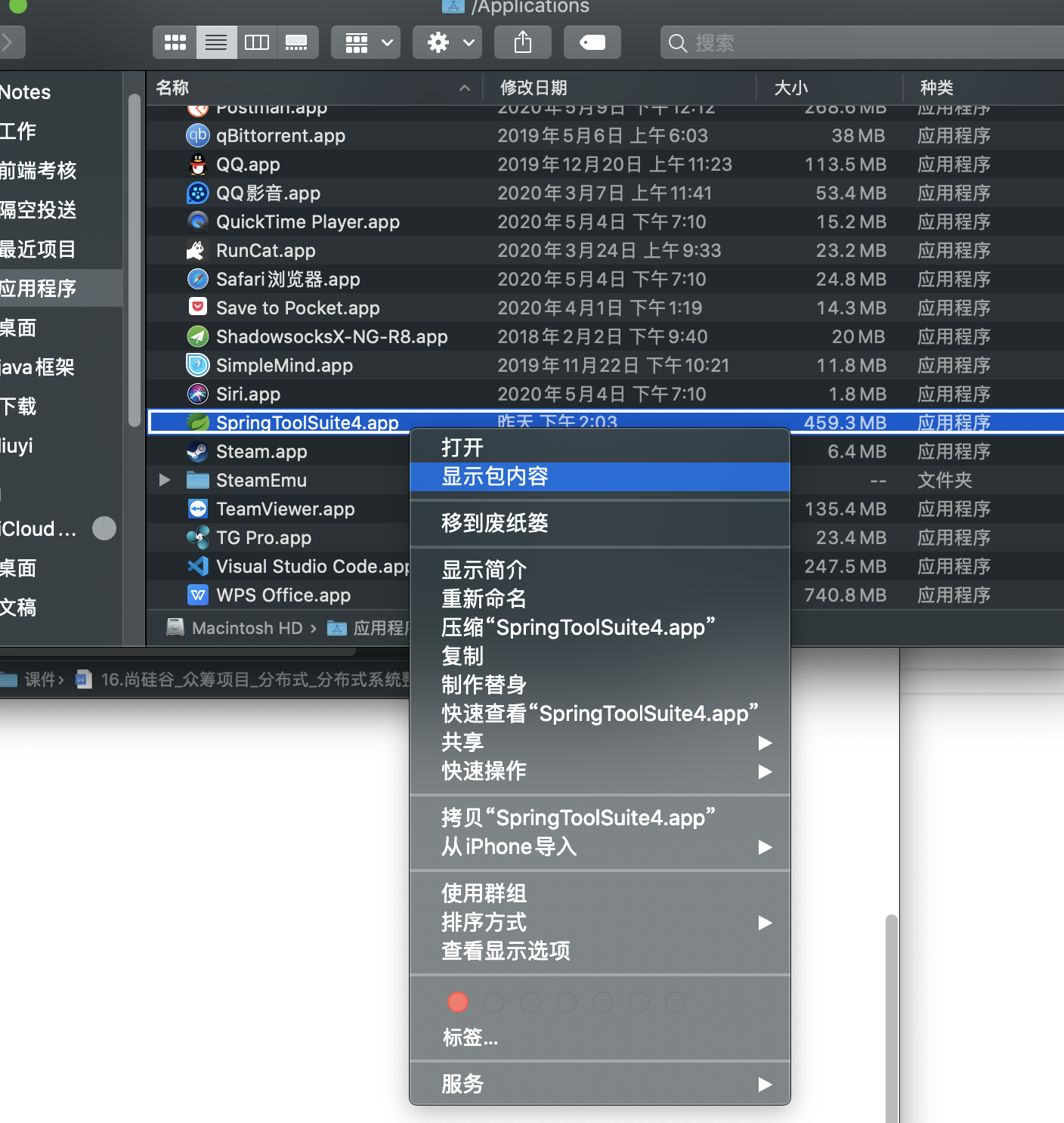1064x1123 pixels.
Task: Expand the 共享 submenu arrow
Action: [764, 743]
